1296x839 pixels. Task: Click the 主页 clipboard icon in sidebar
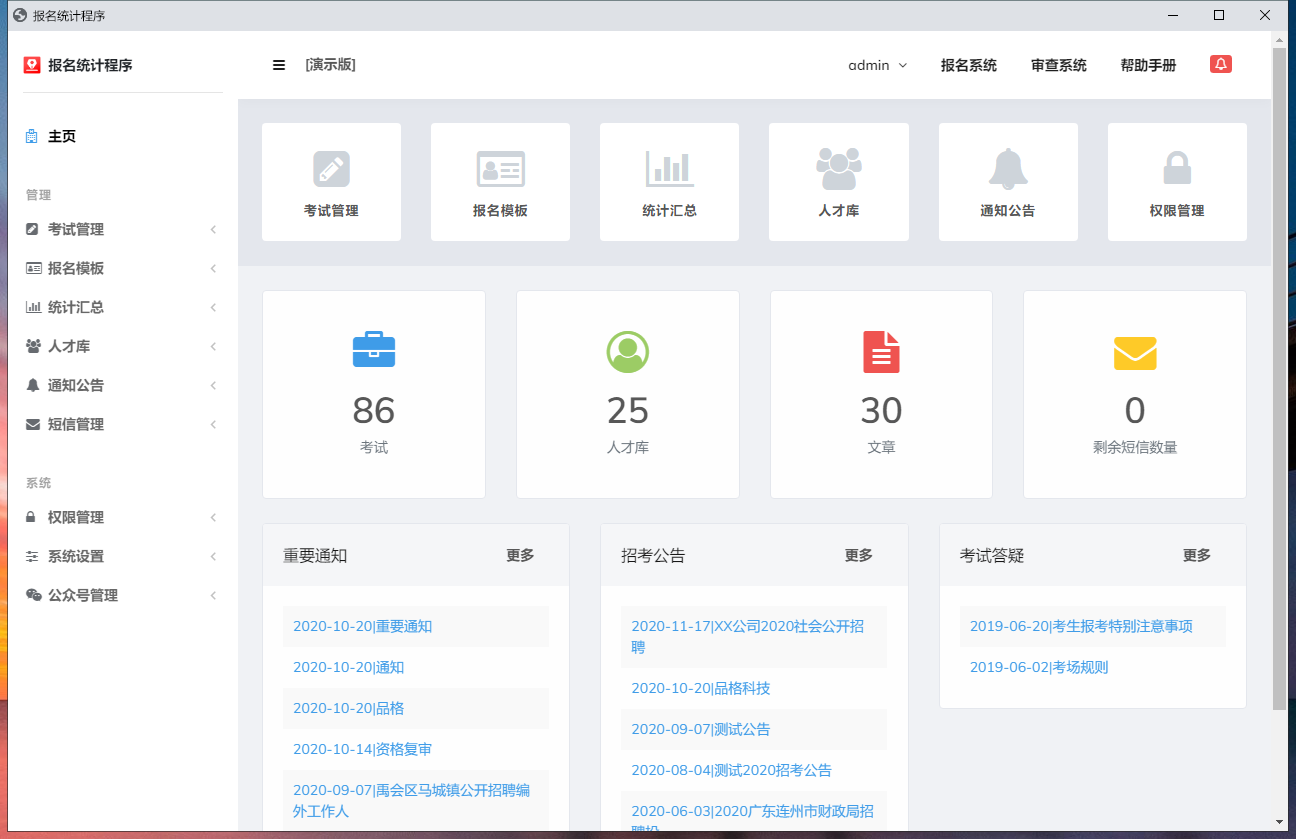pyautogui.click(x=32, y=136)
